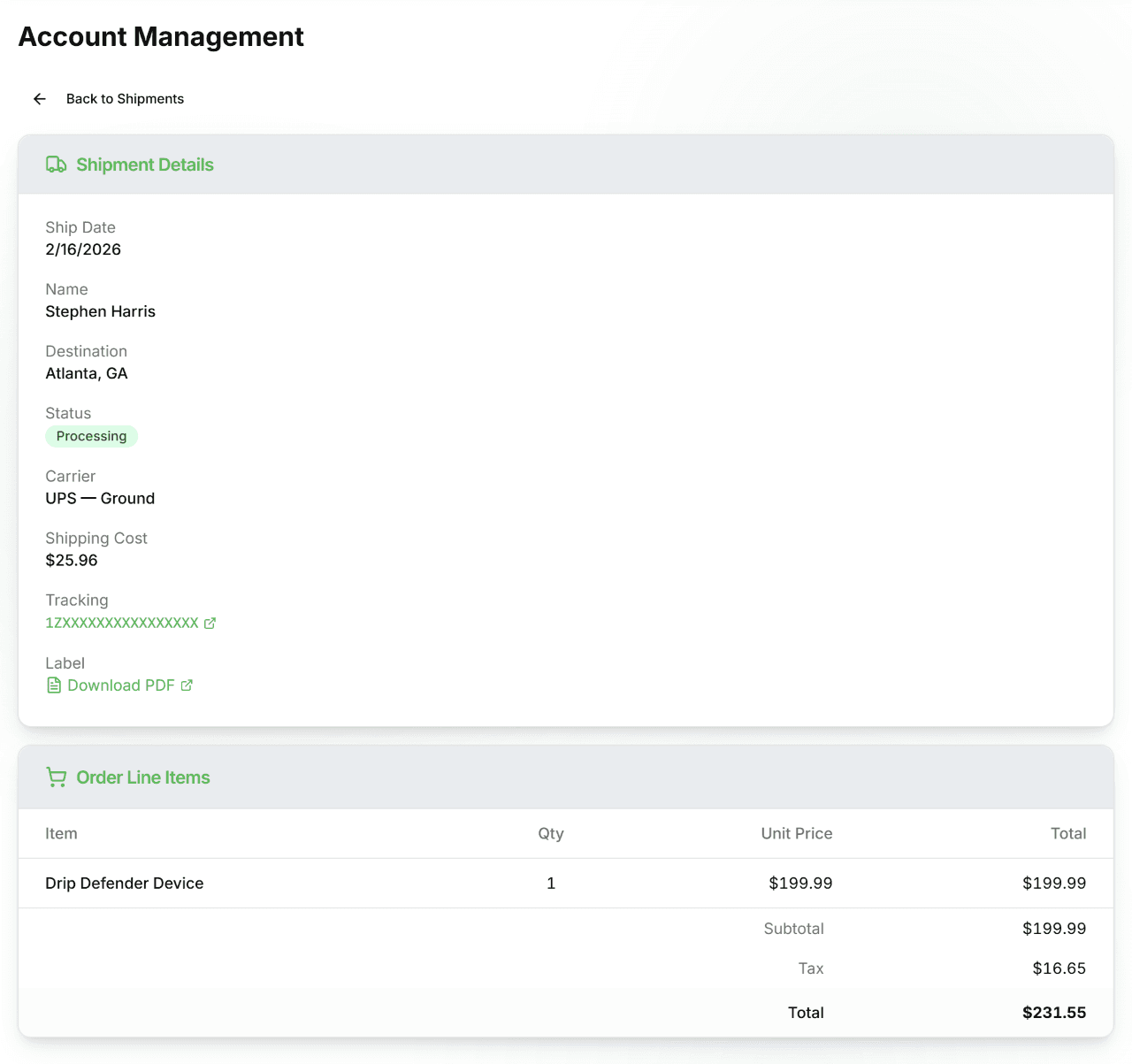
Task: Click the Unit Price column header
Action: (x=796, y=833)
